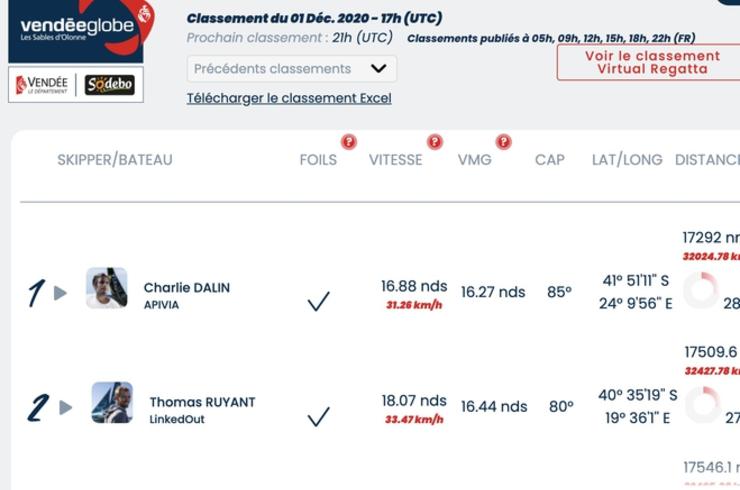Image resolution: width=740 pixels, height=490 pixels.
Task: Click Télécharger le classement Excel link
Action: pyautogui.click(x=289, y=98)
